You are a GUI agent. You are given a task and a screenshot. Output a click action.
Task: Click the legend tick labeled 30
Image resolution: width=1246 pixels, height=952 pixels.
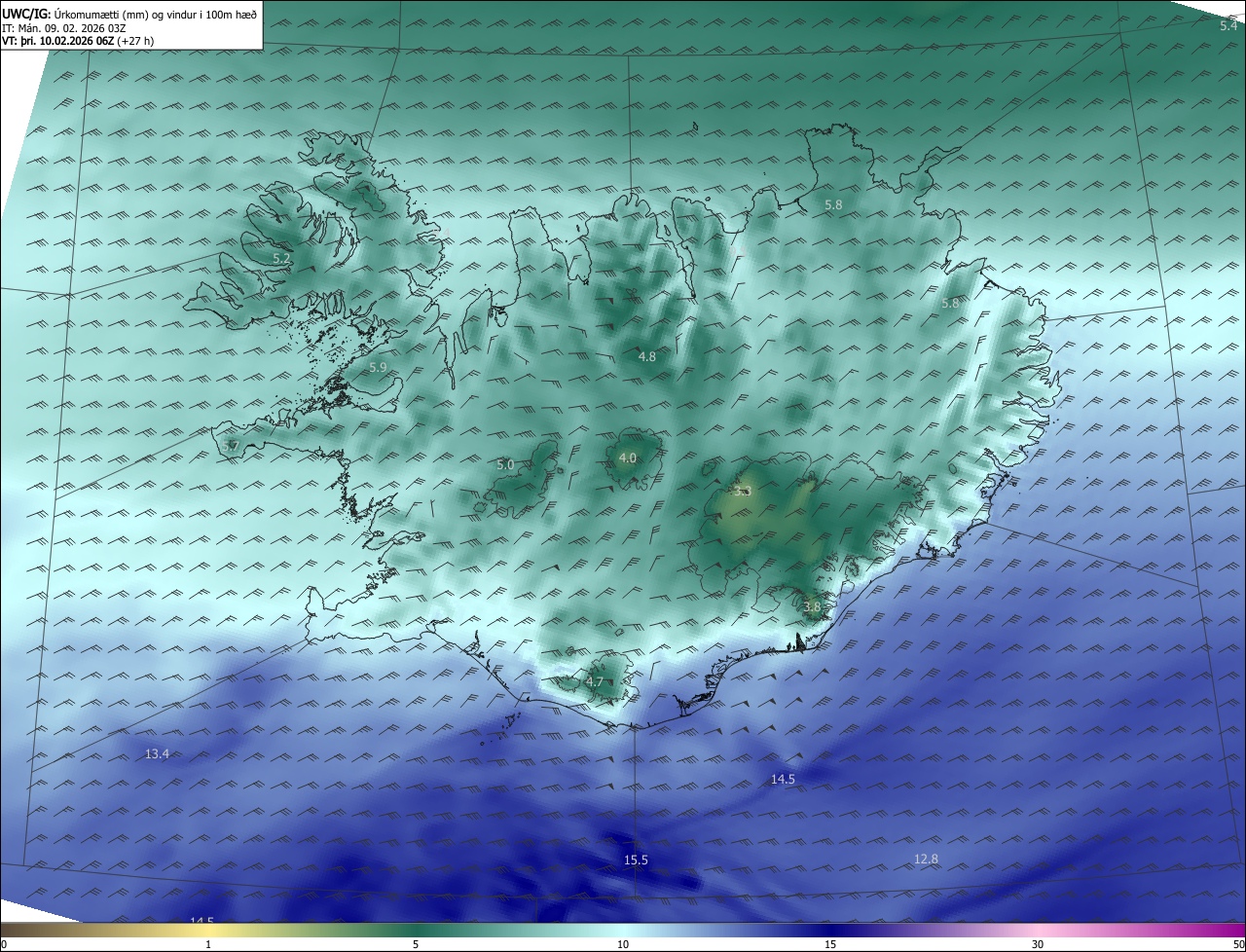click(x=1037, y=944)
